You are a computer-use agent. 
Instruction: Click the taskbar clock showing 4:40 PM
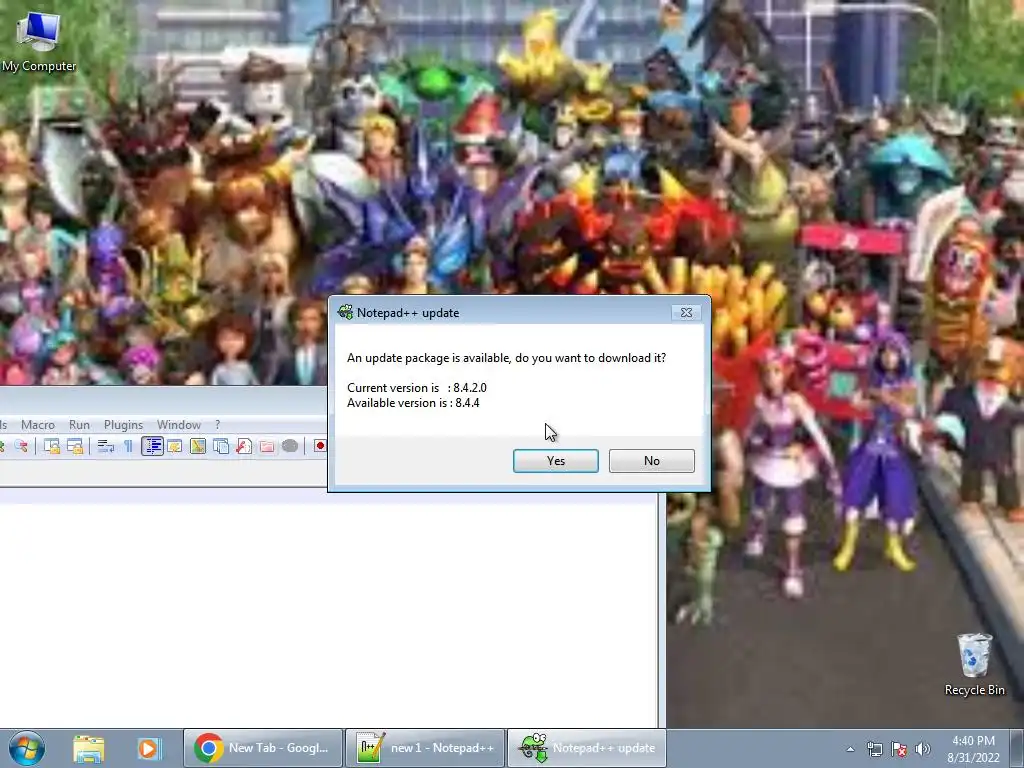(x=973, y=749)
